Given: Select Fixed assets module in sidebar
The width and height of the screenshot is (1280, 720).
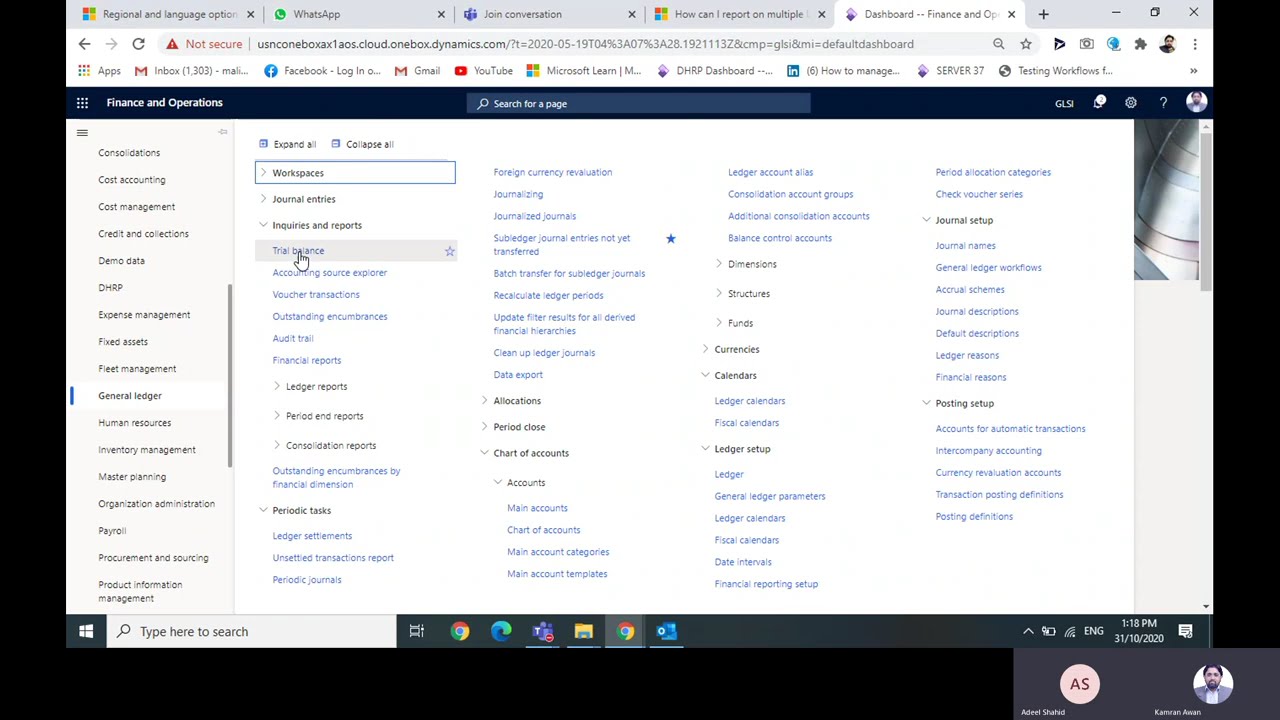Looking at the screenshot, I should pos(123,342).
